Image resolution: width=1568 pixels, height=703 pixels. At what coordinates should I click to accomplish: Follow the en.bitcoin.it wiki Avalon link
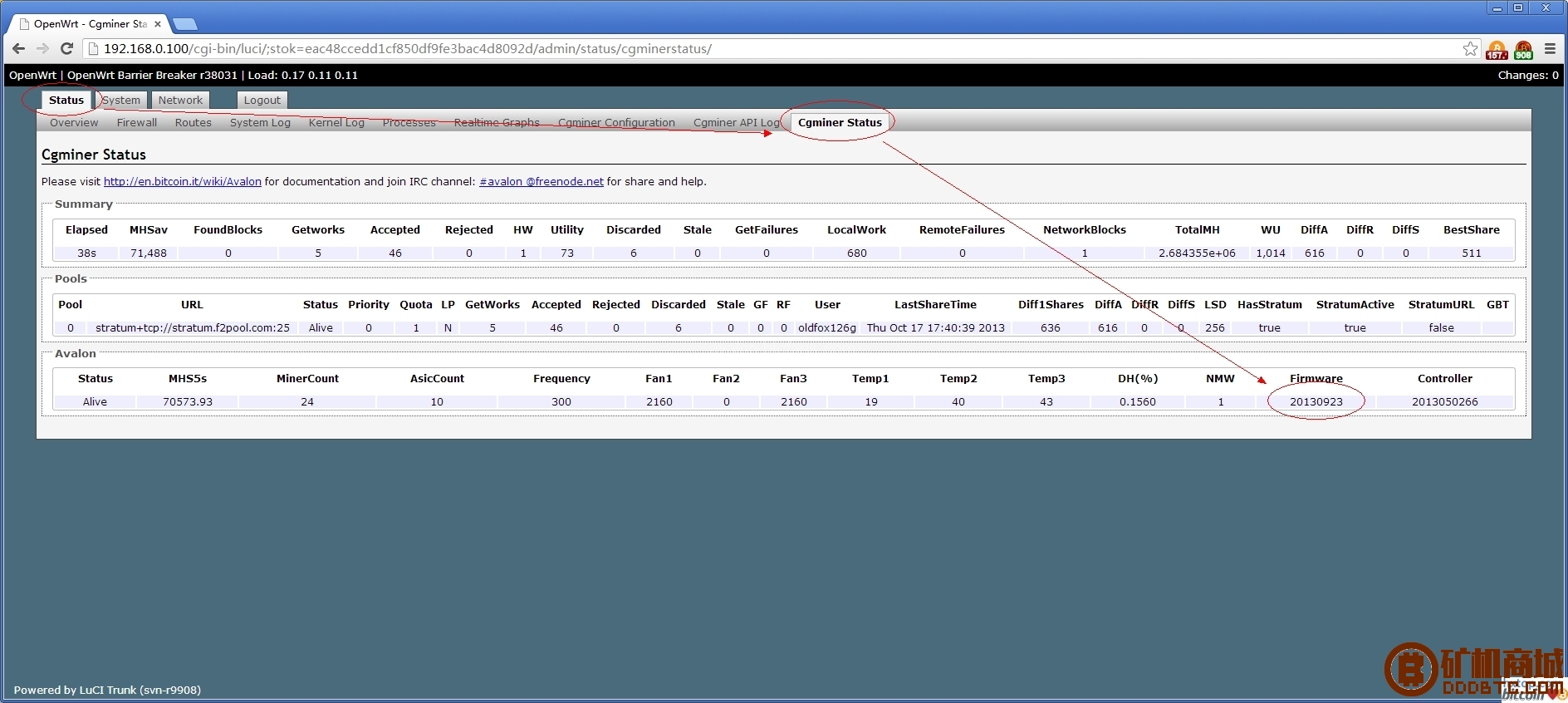click(x=183, y=181)
